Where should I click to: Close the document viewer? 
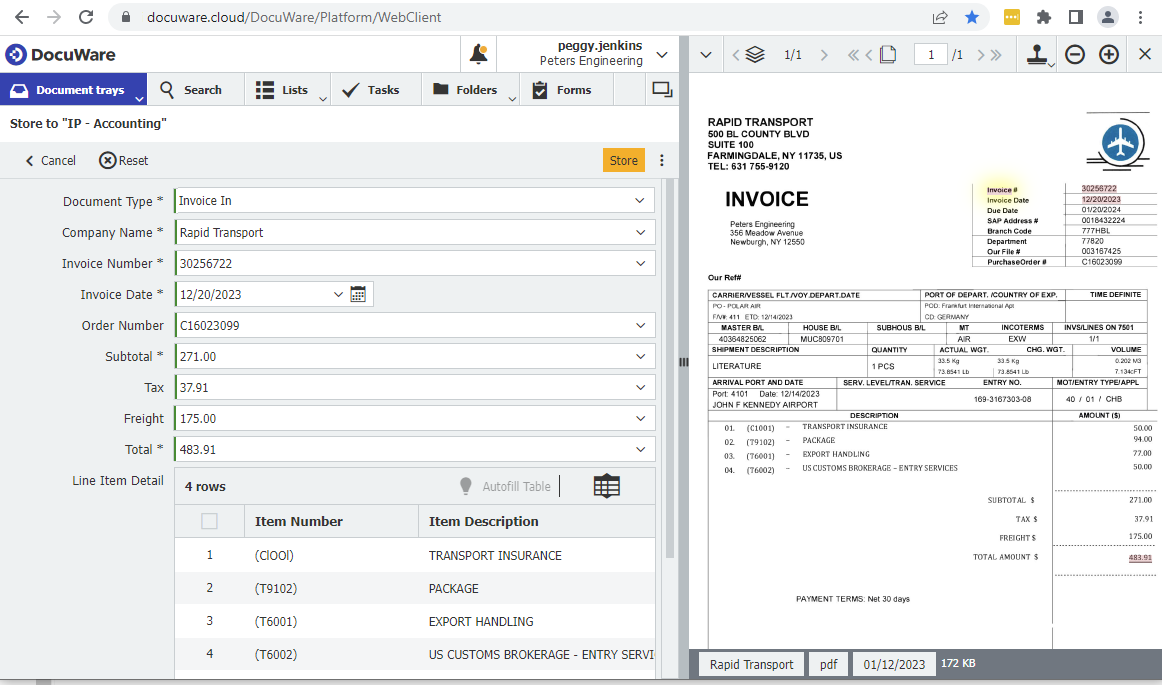pos(1144,54)
